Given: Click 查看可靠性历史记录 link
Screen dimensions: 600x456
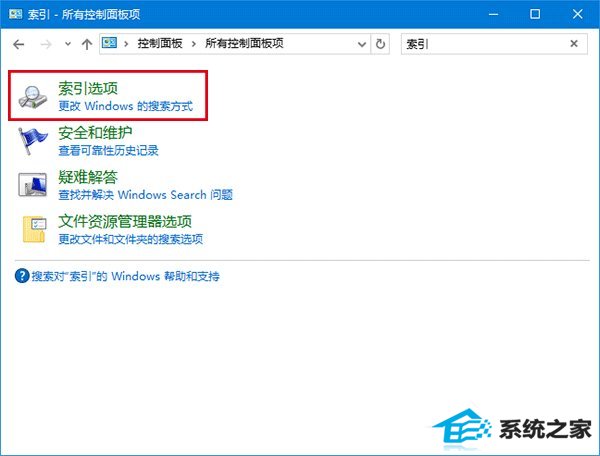Looking at the screenshot, I should pyautogui.click(x=108, y=150).
